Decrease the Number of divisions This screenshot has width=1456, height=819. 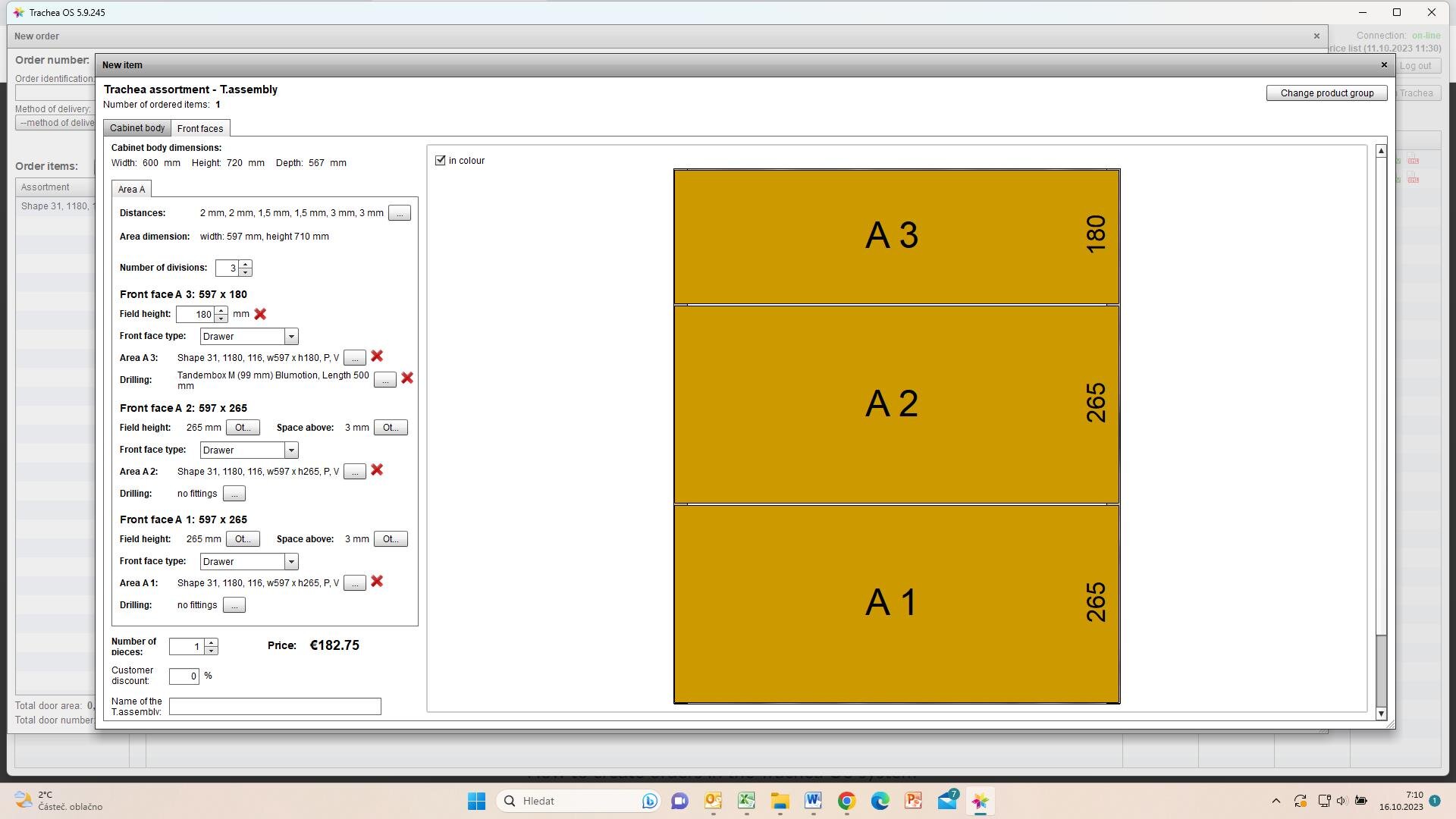pyautogui.click(x=245, y=271)
